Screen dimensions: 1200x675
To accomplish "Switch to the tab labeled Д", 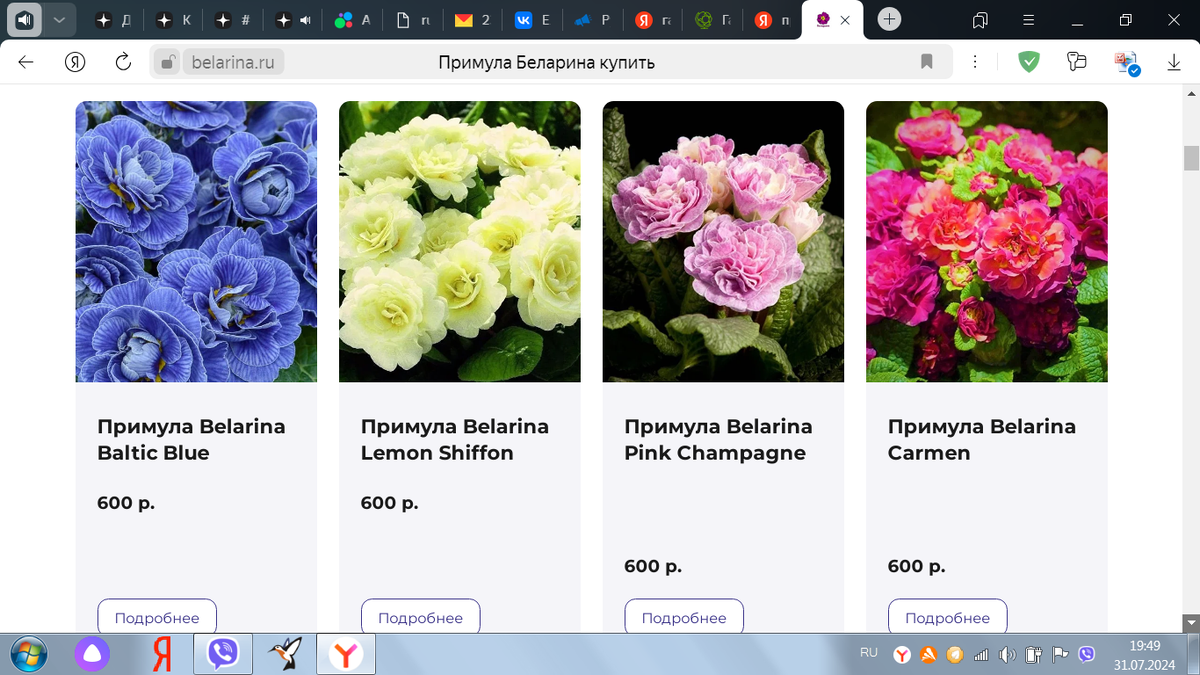I will point(114,20).
